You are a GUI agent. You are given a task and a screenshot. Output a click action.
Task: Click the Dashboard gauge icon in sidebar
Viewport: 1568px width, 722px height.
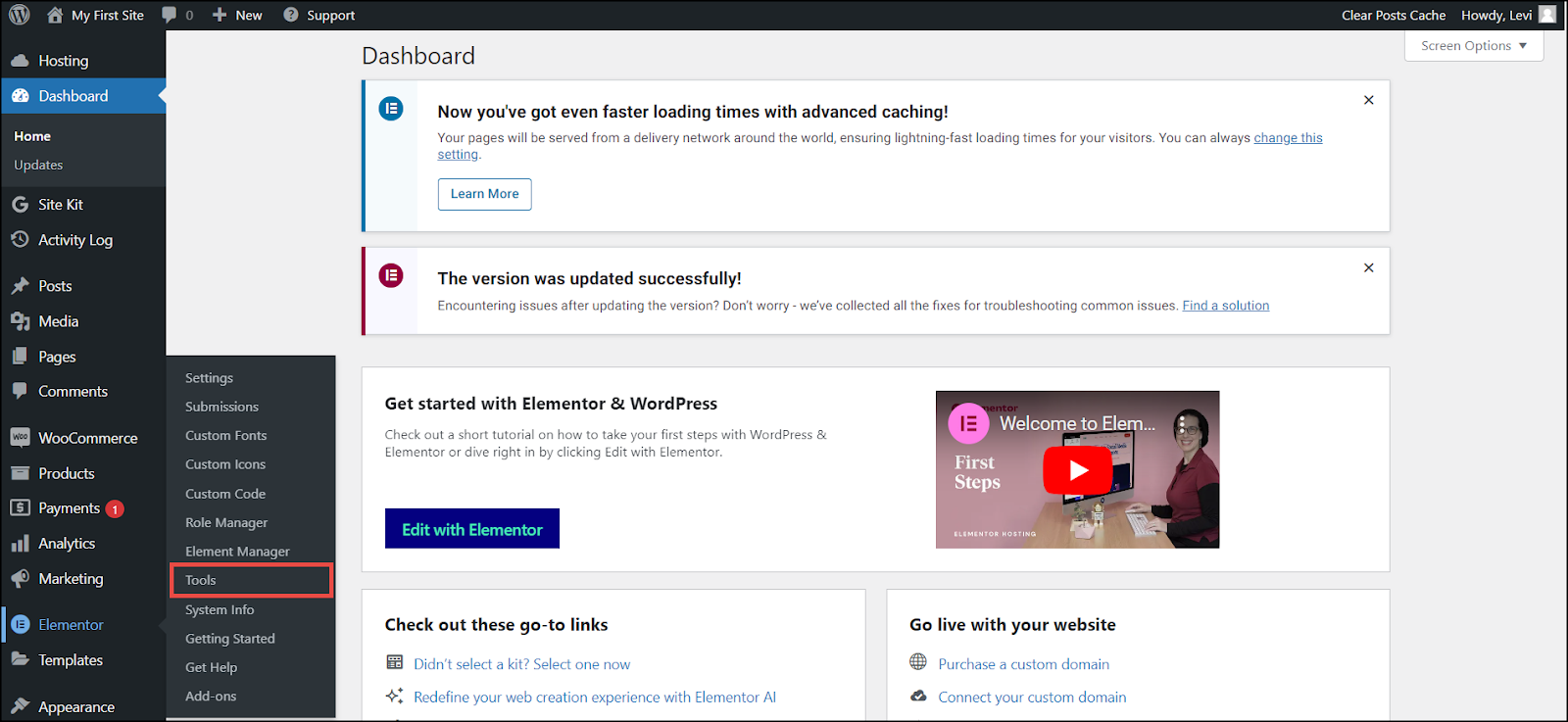coord(20,96)
